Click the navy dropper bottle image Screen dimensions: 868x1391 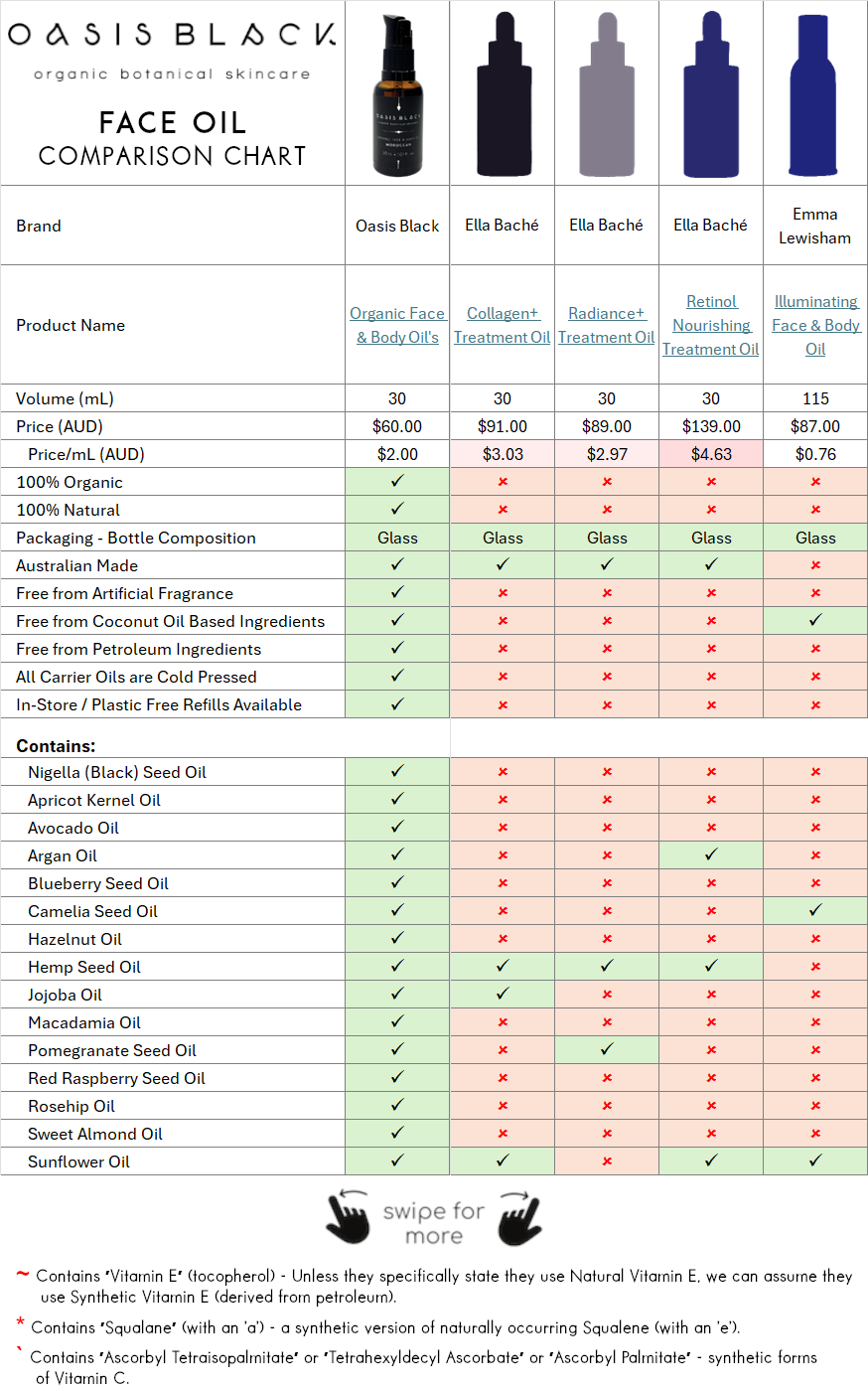(x=711, y=94)
